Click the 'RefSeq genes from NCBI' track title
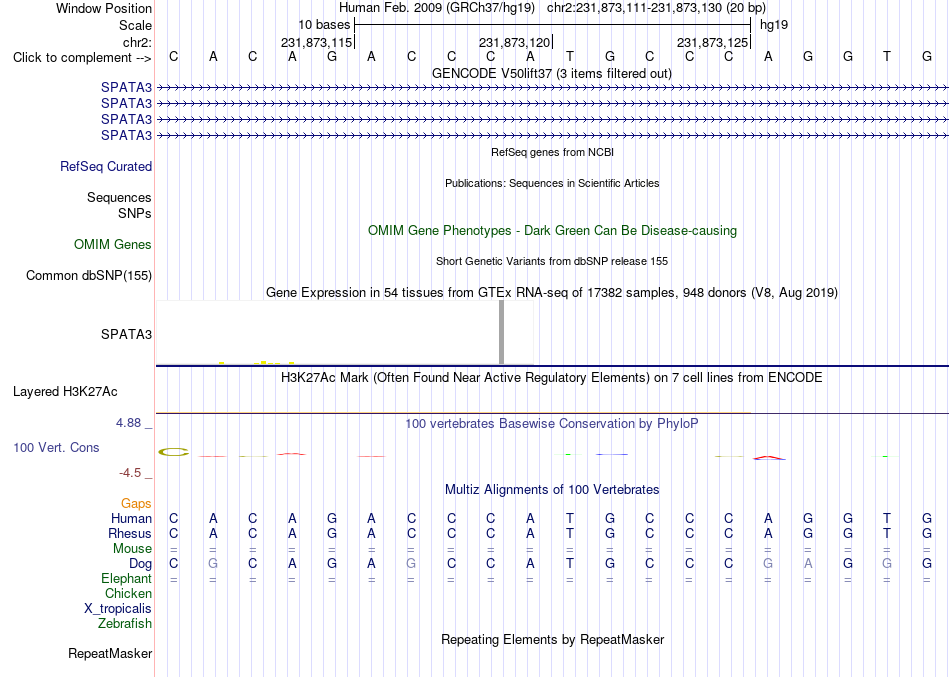 [x=553, y=152]
